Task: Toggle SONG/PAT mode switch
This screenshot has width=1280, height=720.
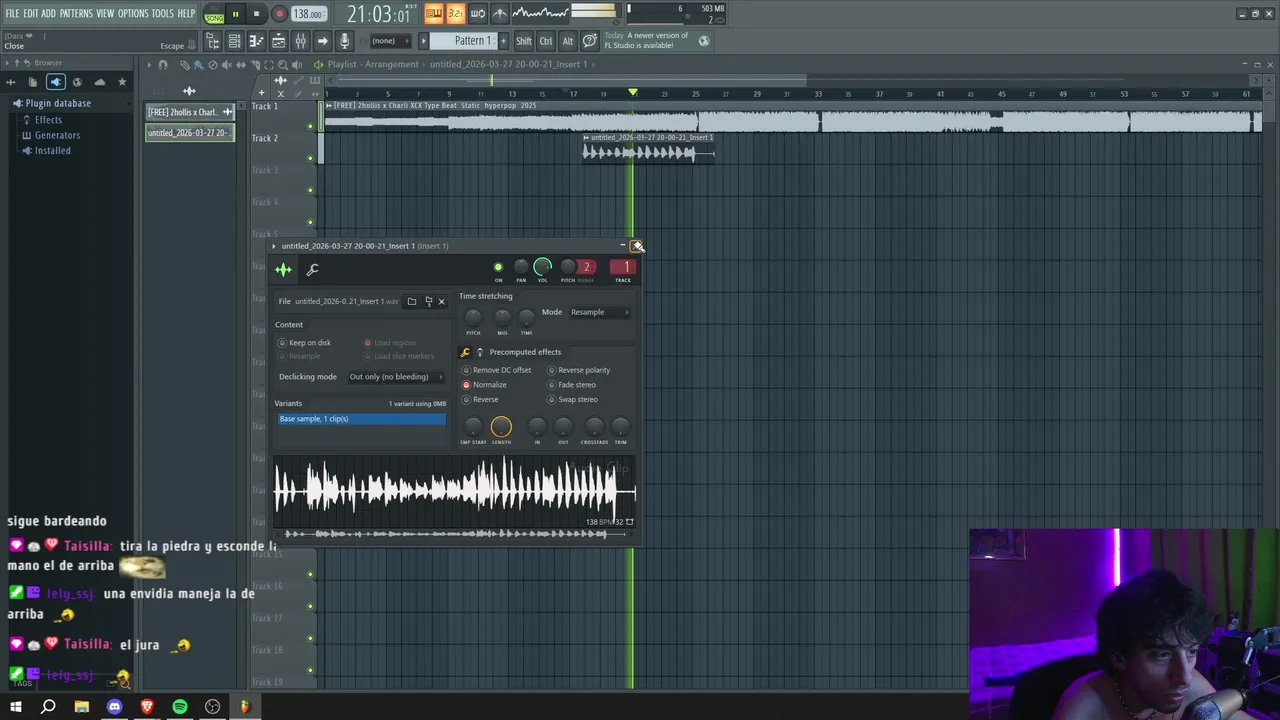Action: pyautogui.click(x=214, y=14)
